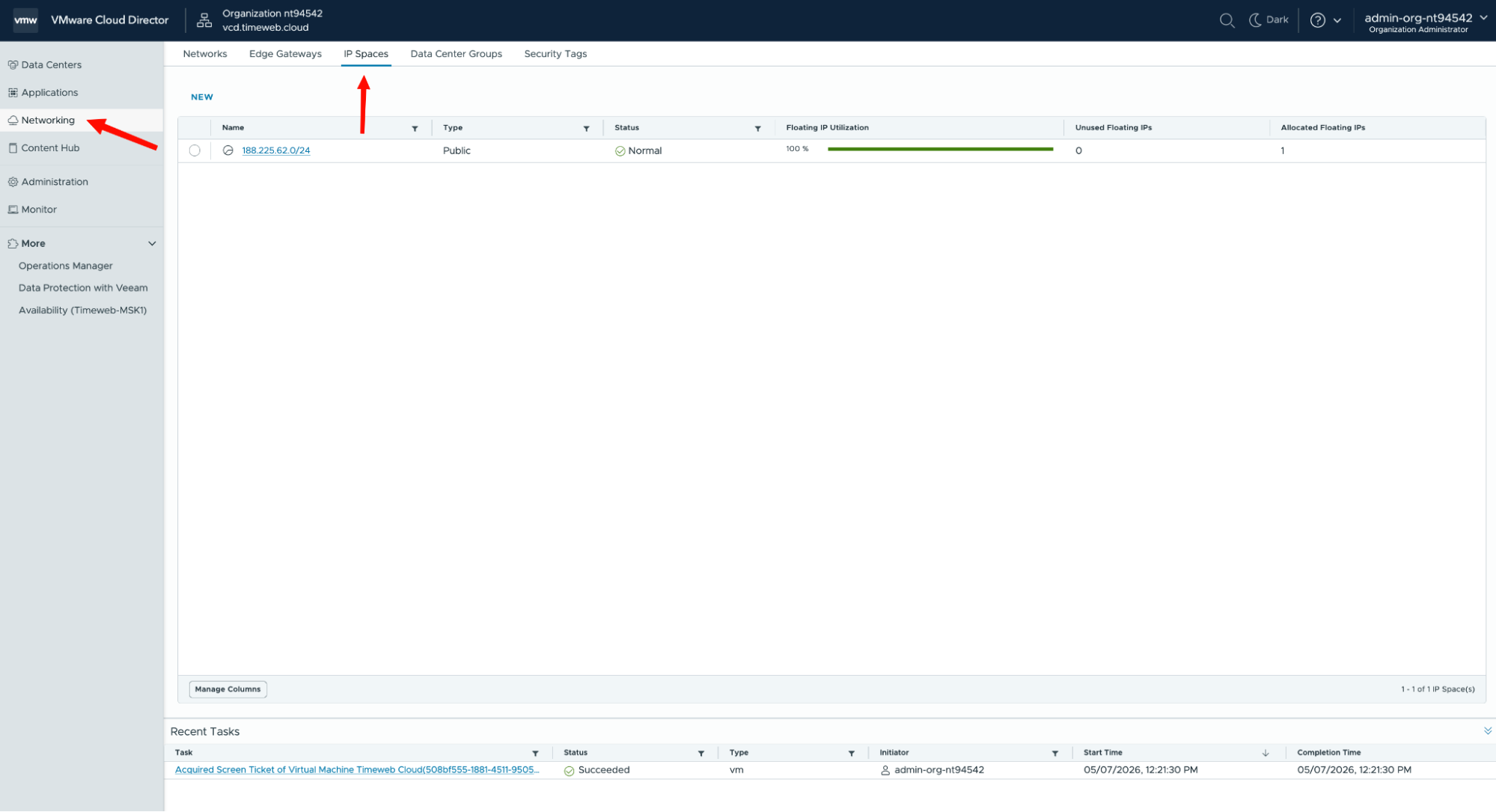Viewport: 1496px width, 812px height.
Task: Click the '1 - 1 of 1 IP Space(s)' count
Action: [x=1438, y=689]
